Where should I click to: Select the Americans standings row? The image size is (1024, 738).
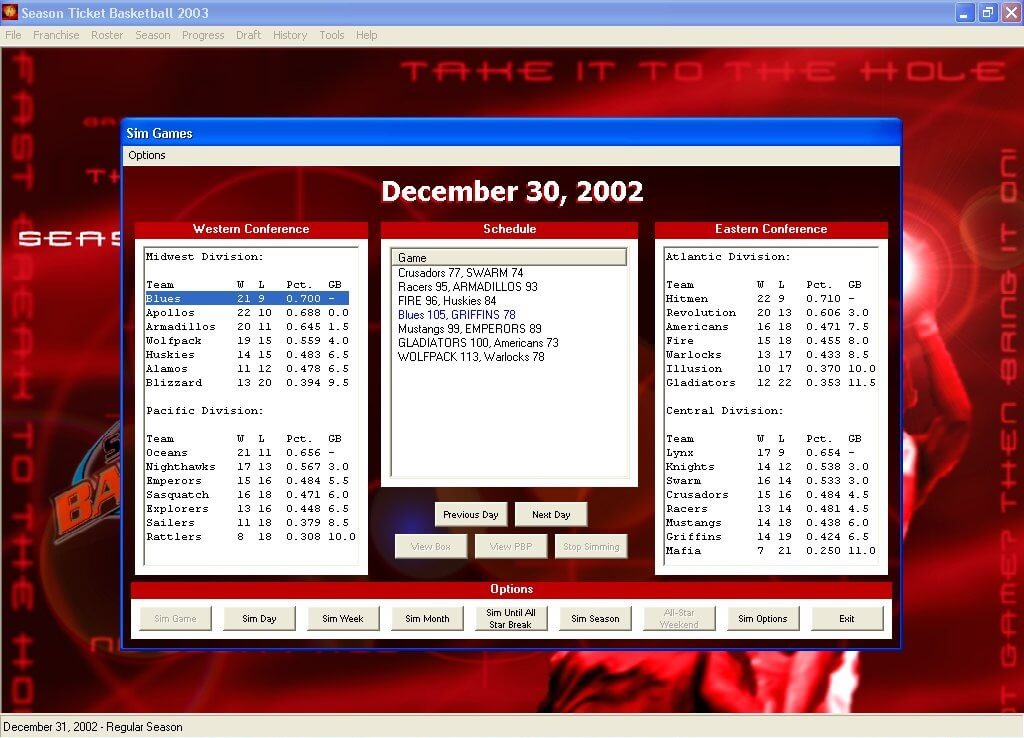tap(771, 327)
